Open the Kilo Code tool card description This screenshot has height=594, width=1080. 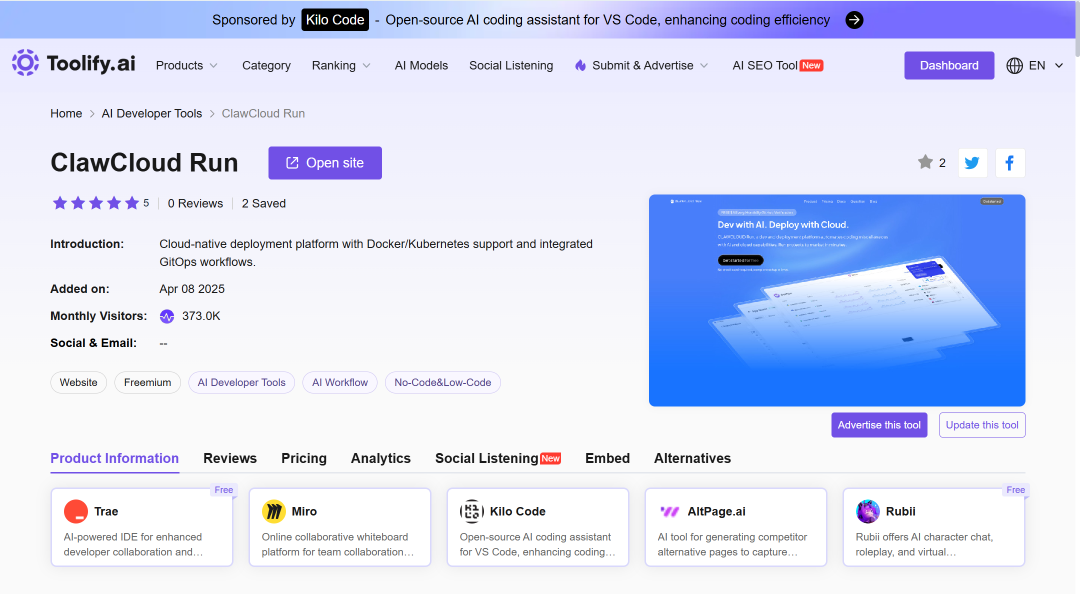click(537, 544)
